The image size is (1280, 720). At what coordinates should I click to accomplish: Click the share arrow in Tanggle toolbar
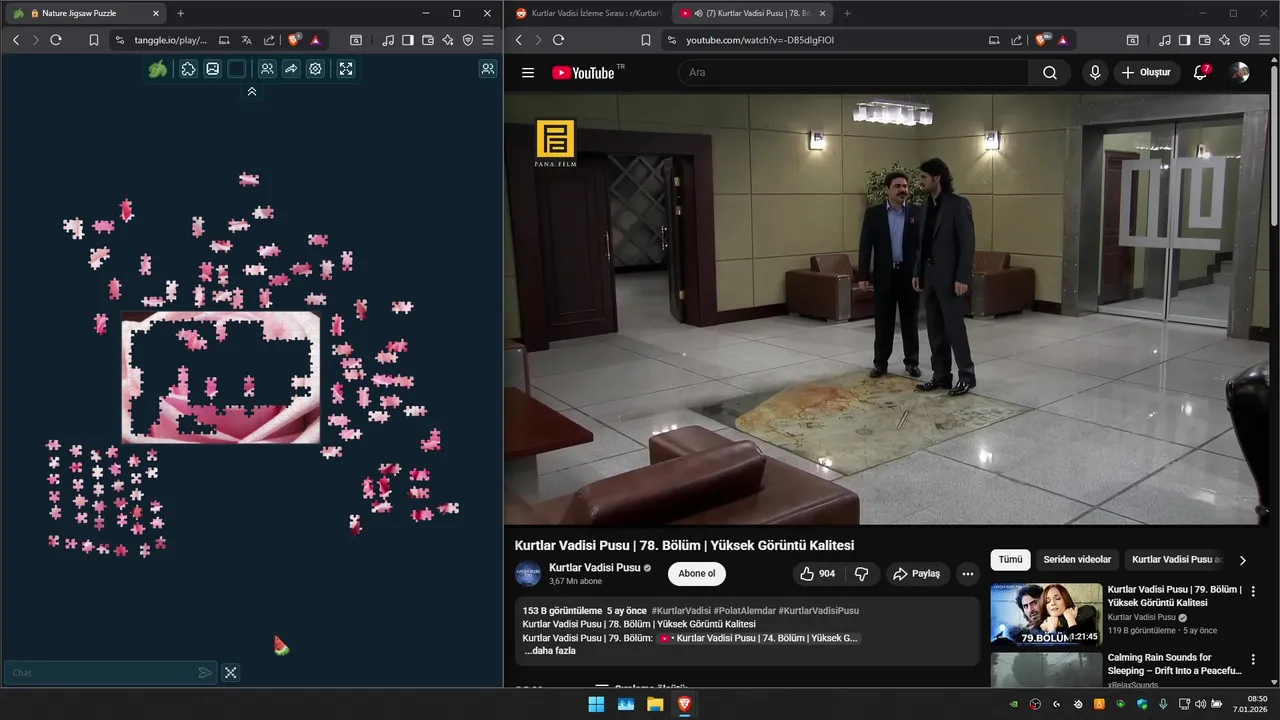291,69
